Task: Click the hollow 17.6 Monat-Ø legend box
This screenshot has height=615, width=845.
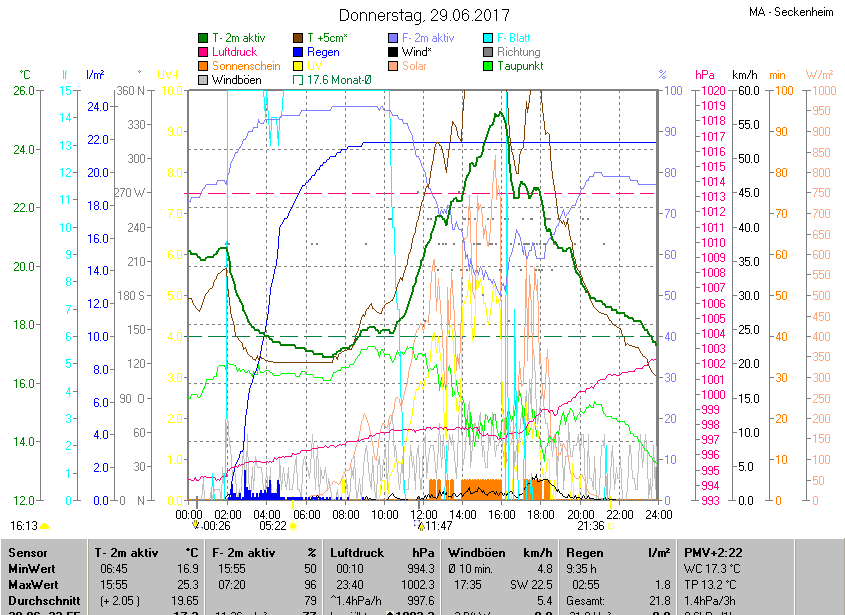Action: click(298, 80)
